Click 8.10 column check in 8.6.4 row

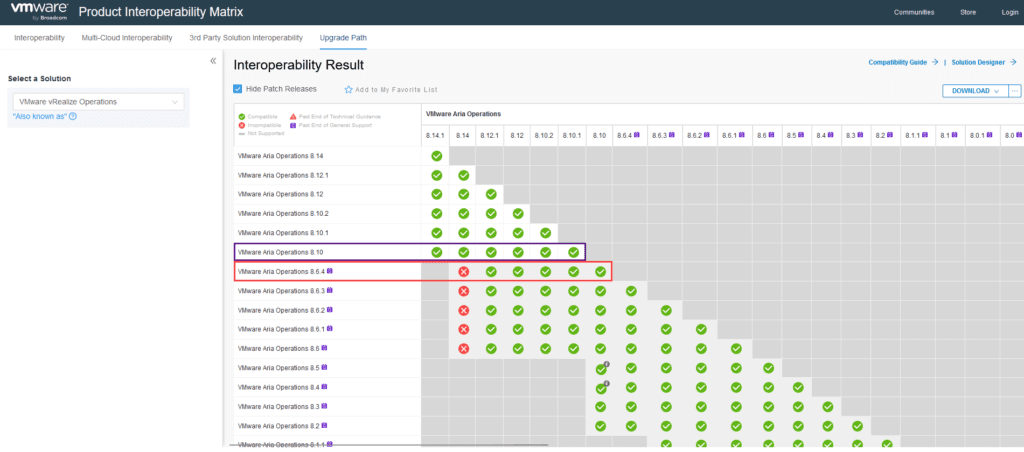tap(601, 272)
